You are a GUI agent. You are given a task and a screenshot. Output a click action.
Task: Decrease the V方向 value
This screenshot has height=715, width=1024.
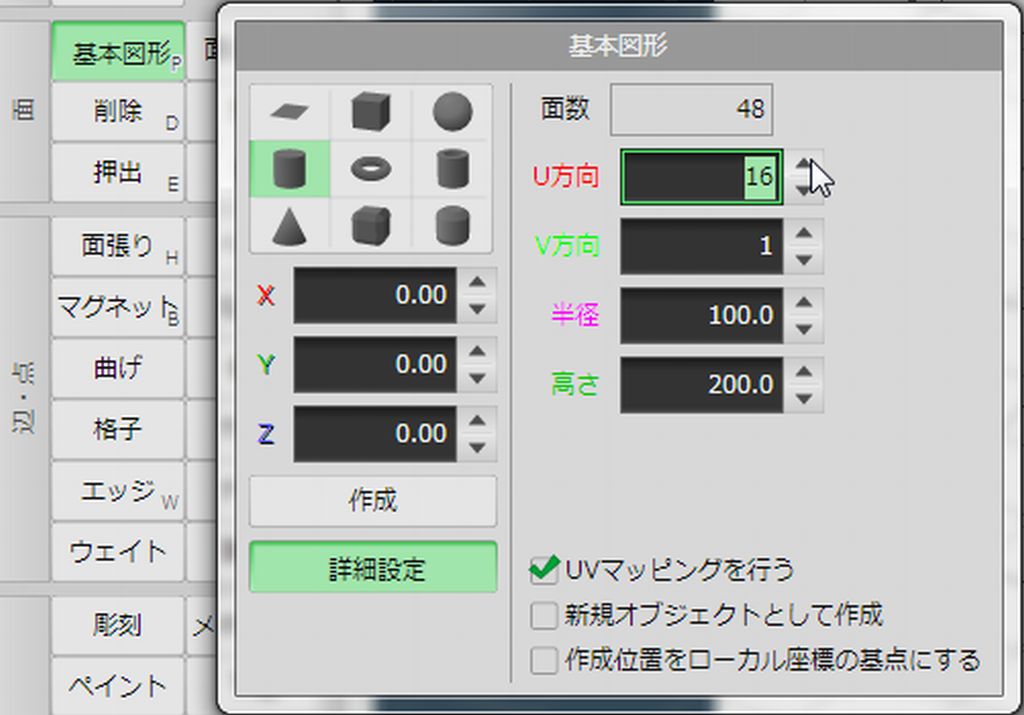click(804, 260)
